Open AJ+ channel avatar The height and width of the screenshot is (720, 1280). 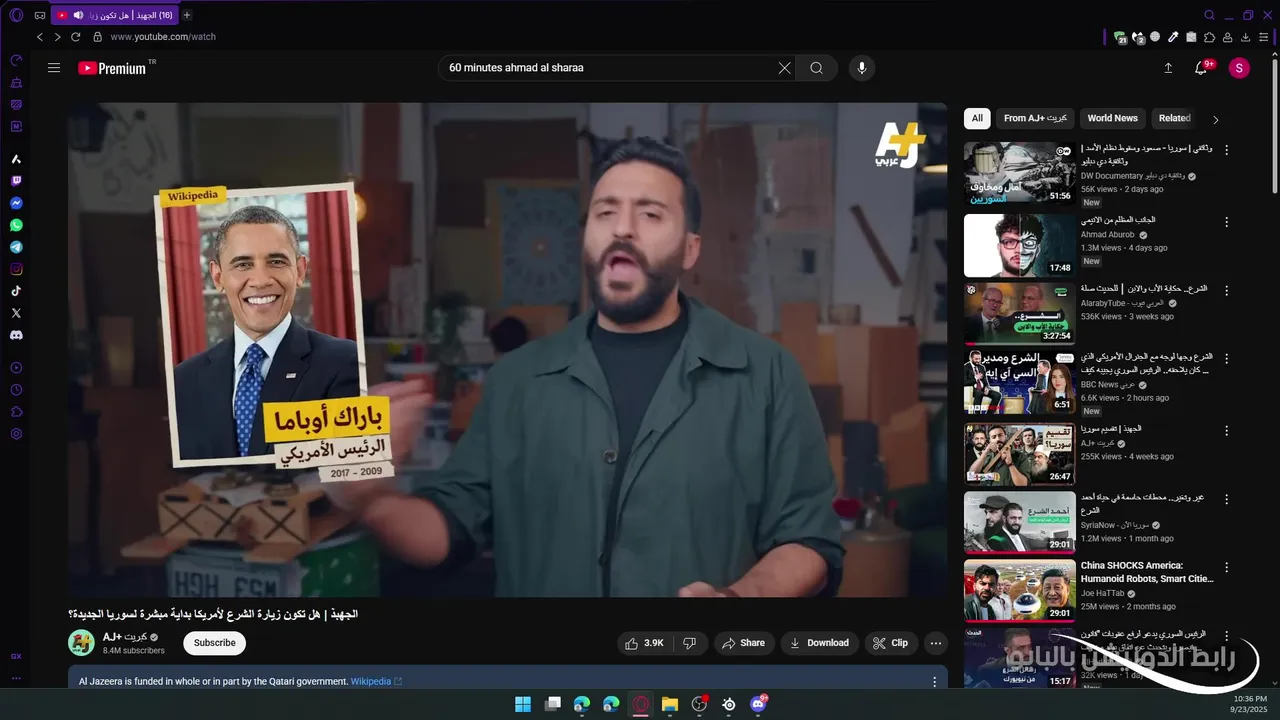81,643
